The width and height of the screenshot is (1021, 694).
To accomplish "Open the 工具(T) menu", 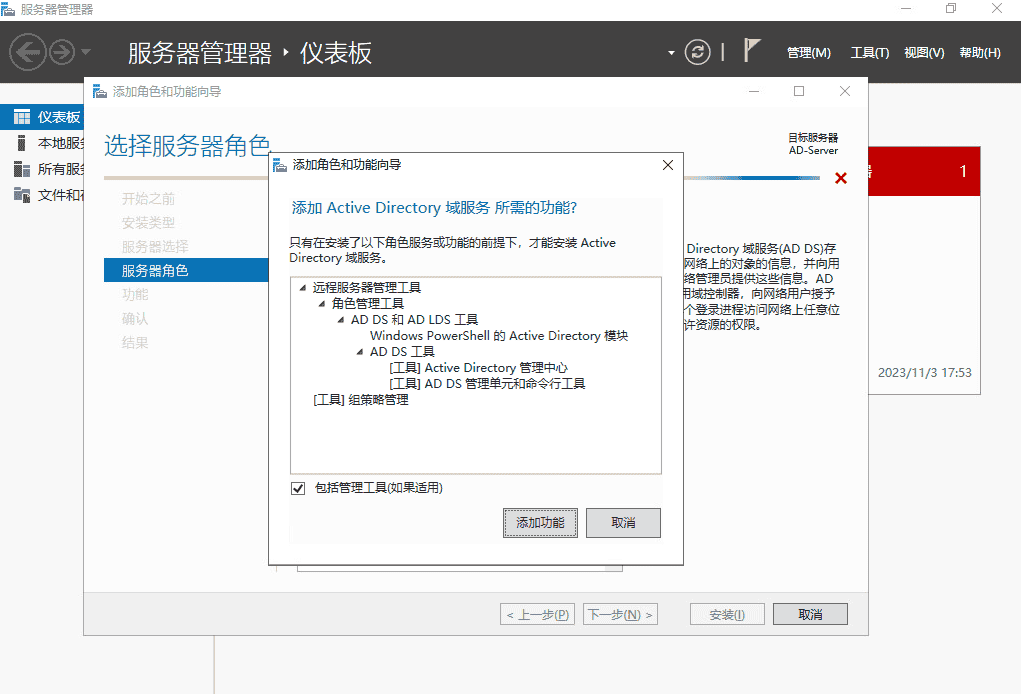I will 869,51.
